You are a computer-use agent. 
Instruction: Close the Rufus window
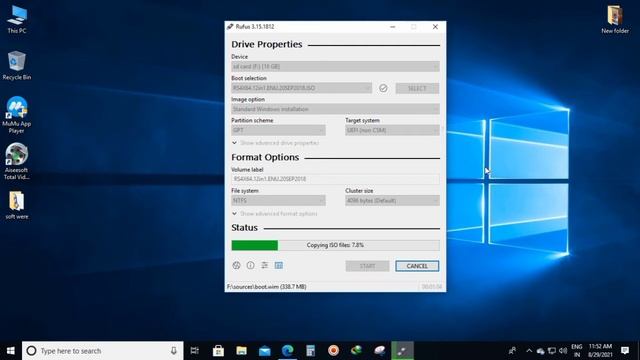[435, 27]
